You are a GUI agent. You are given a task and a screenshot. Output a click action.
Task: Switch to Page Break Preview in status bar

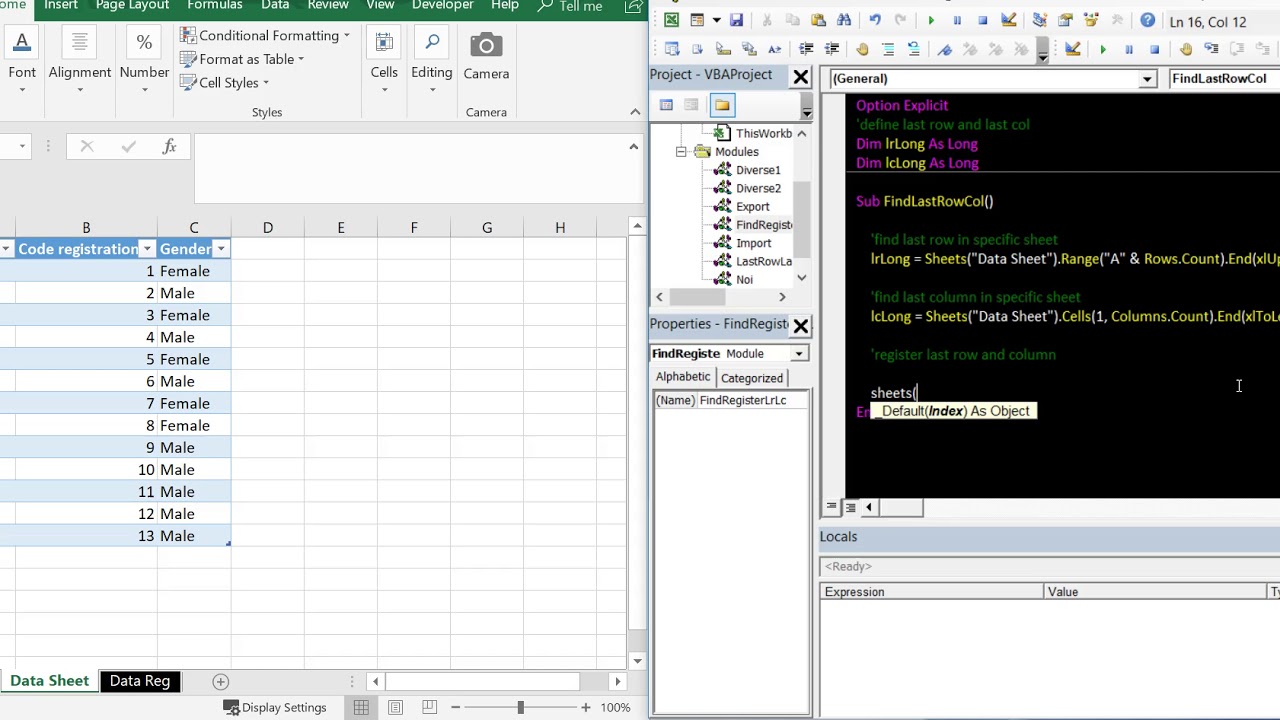coord(429,708)
